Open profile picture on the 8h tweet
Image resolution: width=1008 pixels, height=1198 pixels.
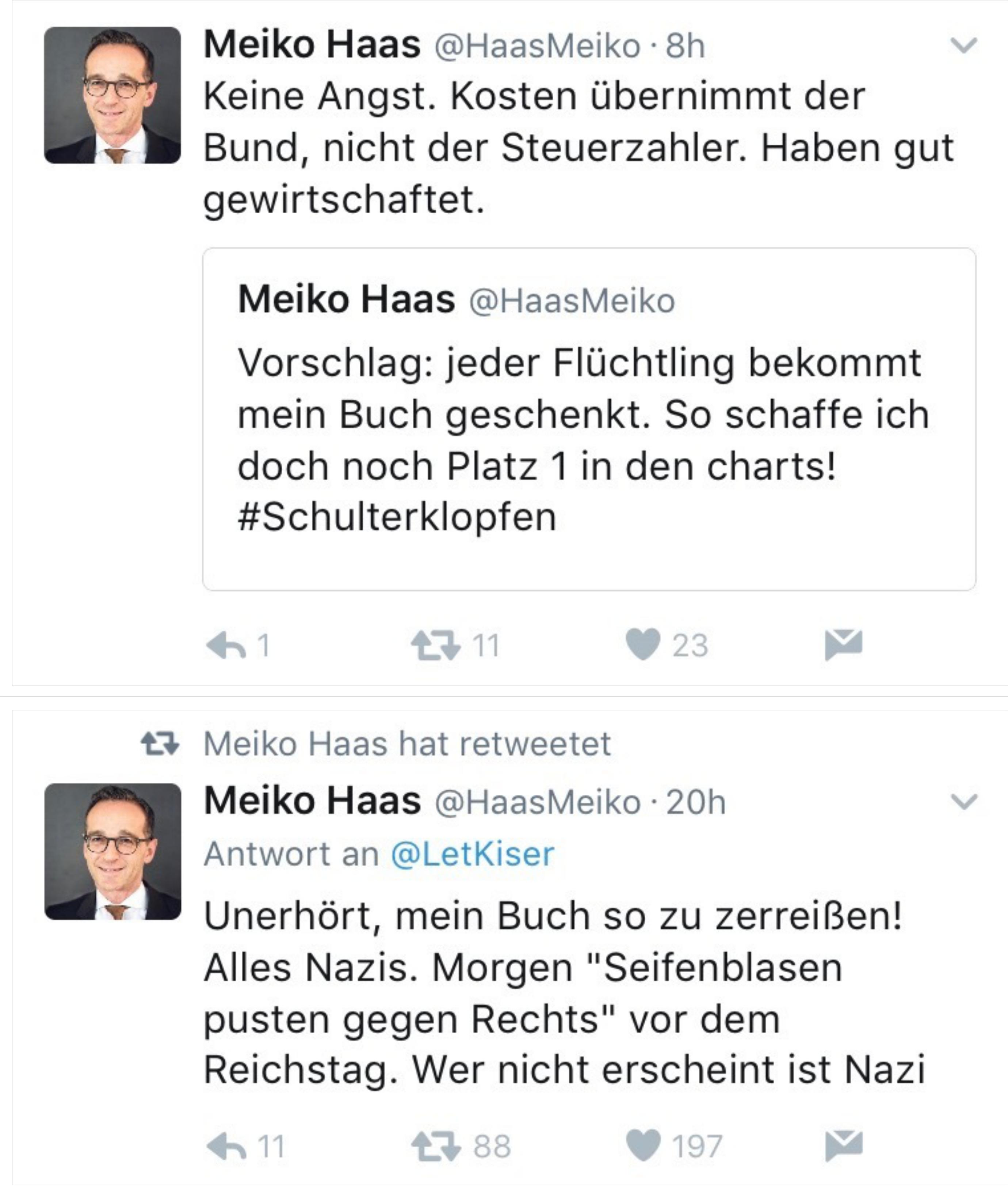pyautogui.click(x=112, y=95)
